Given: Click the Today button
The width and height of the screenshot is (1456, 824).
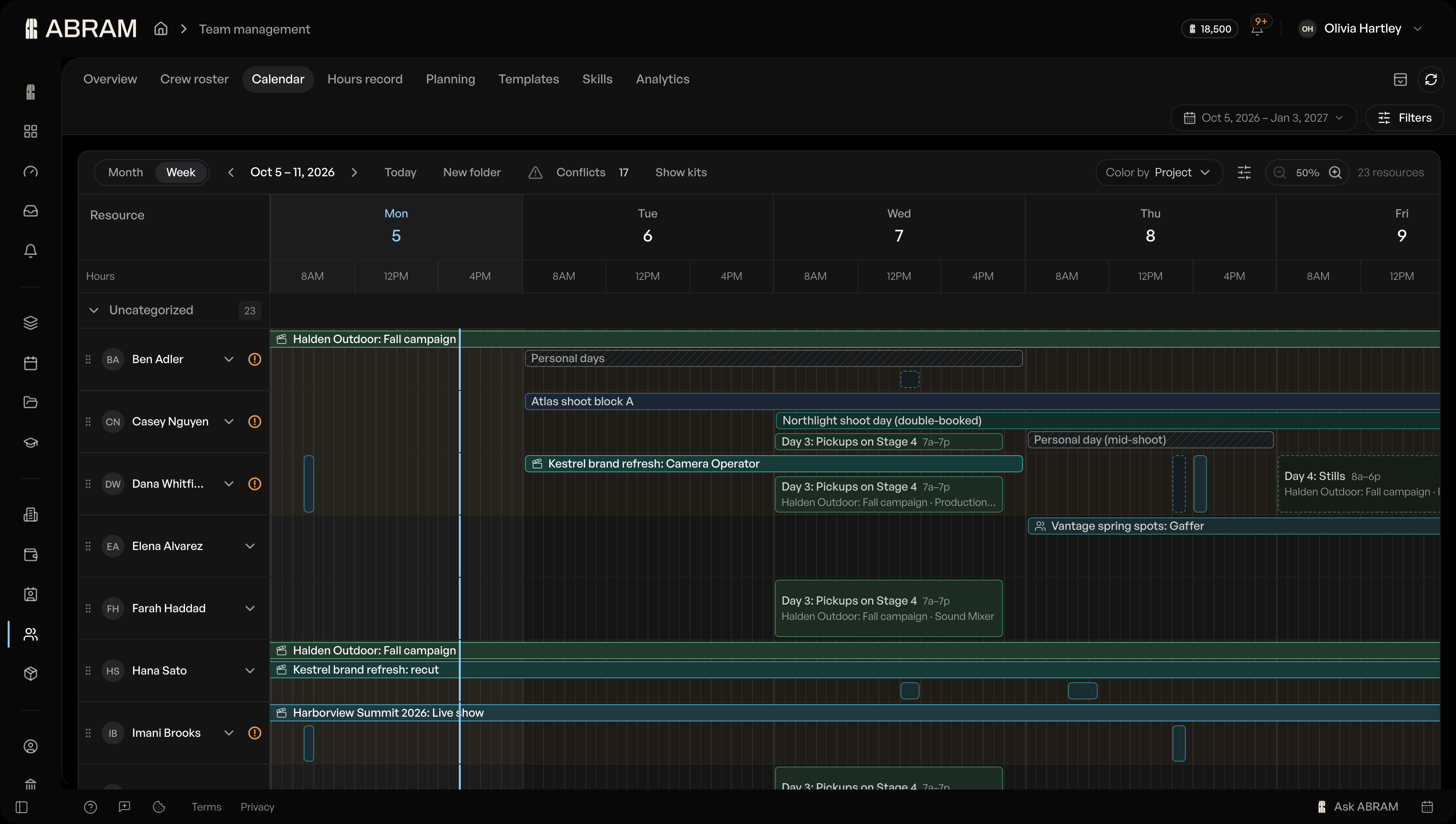Looking at the screenshot, I should 400,172.
